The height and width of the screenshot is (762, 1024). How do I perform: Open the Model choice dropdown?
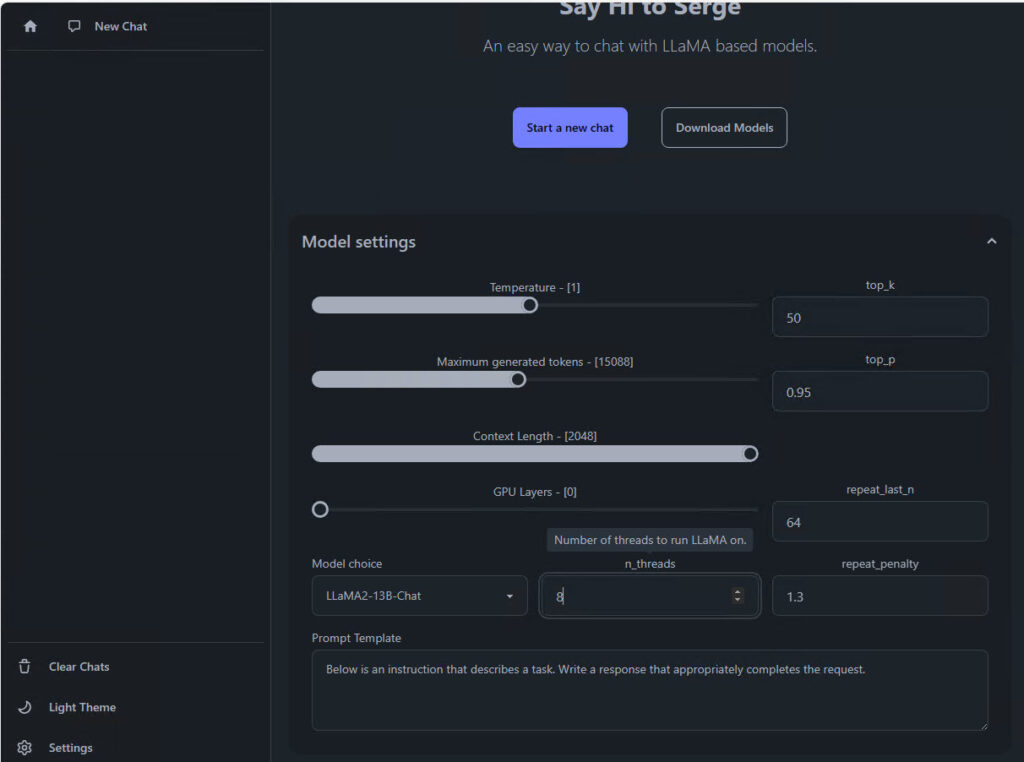point(419,595)
